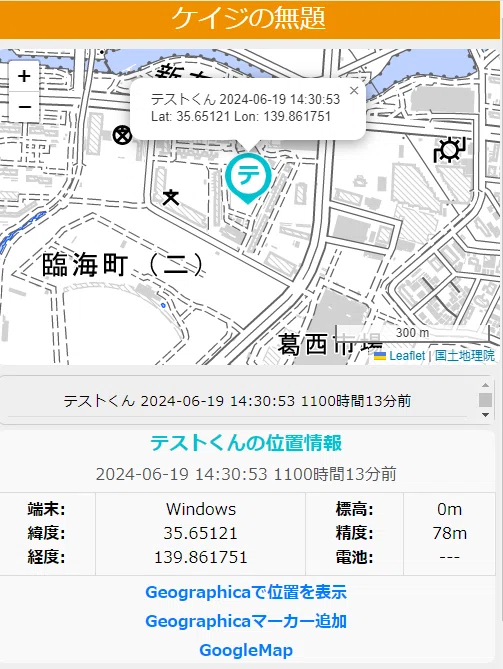Image resolution: width=503 pixels, height=669 pixels.
Task: Click the altitude value 0m
Action: pos(450,509)
